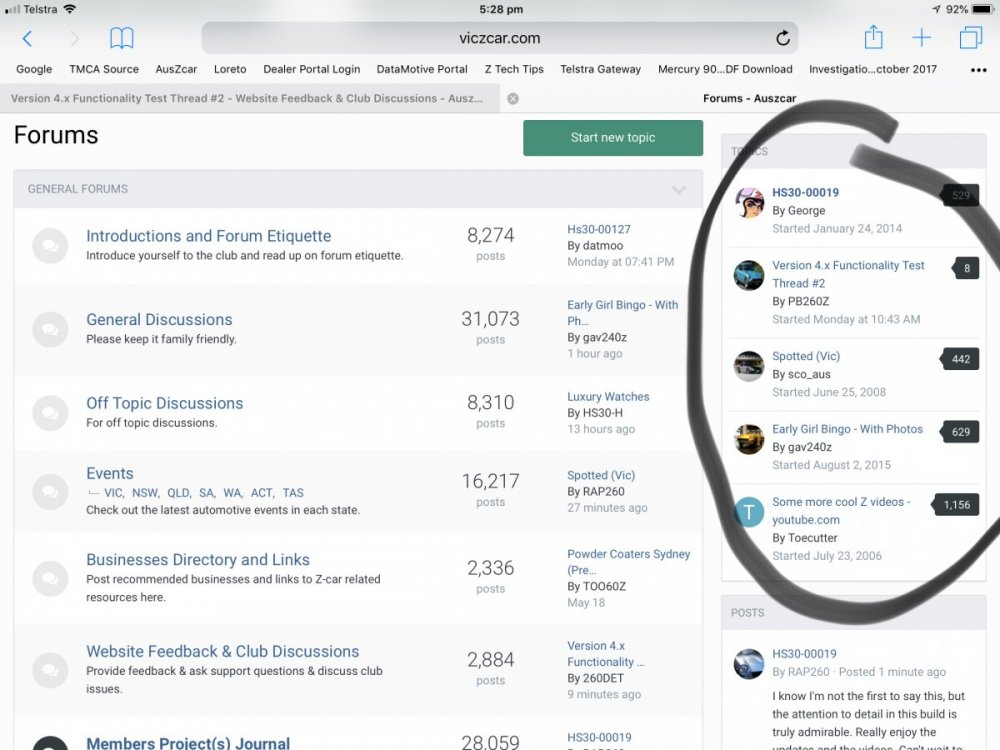Image resolution: width=1000 pixels, height=750 pixels.
Task: Click the Events forum bubble icon
Action: pyautogui.click(x=50, y=491)
